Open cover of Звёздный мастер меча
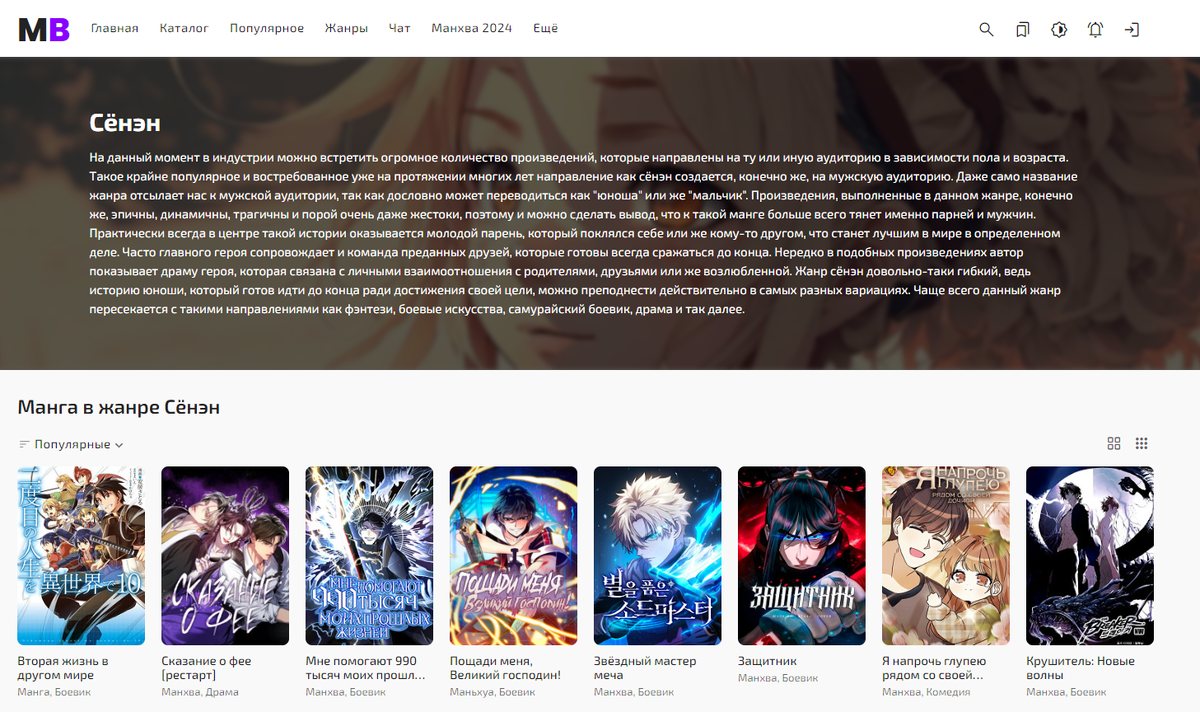Viewport: 1200px width, 712px height. click(x=657, y=556)
